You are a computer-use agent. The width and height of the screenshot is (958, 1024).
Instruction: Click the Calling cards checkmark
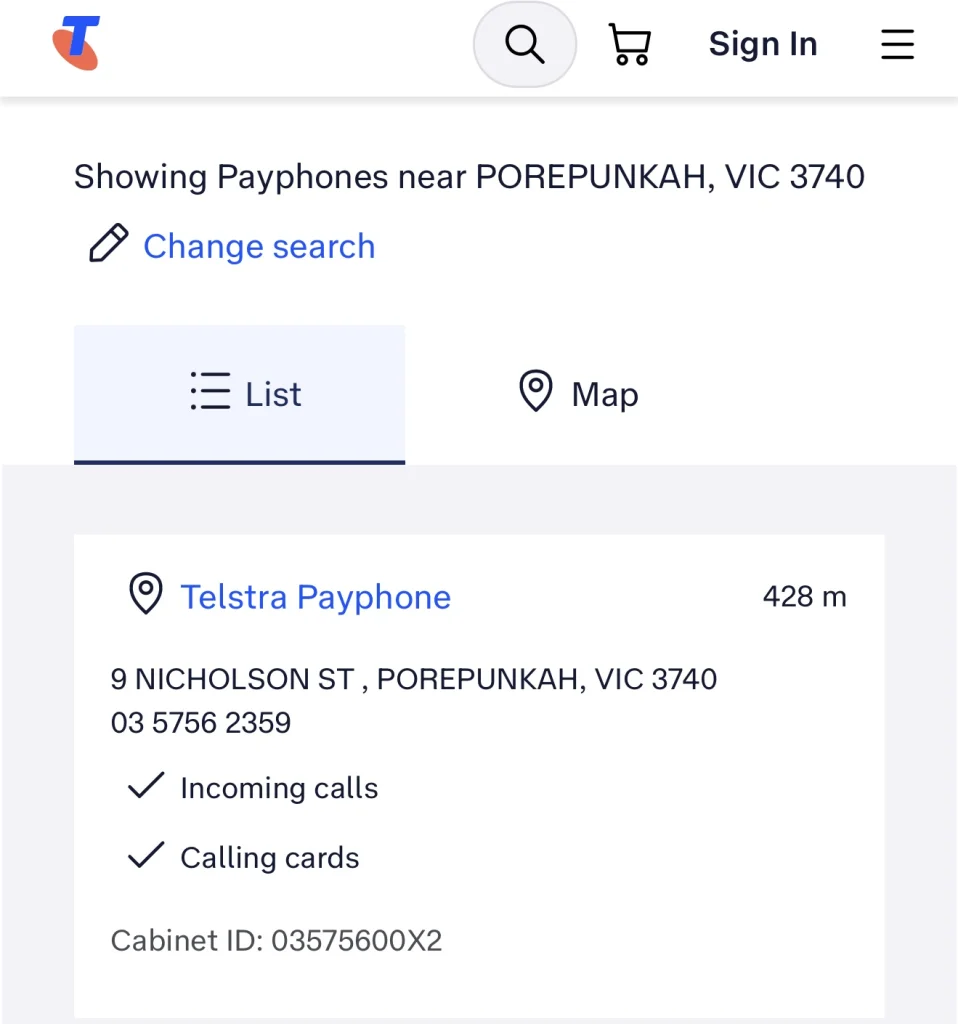tap(146, 856)
